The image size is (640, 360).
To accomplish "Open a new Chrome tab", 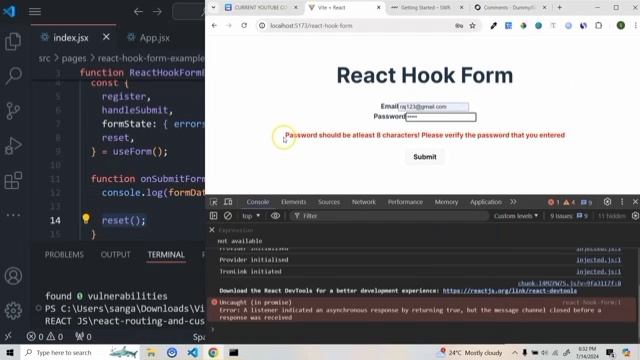I will pos(560,7).
